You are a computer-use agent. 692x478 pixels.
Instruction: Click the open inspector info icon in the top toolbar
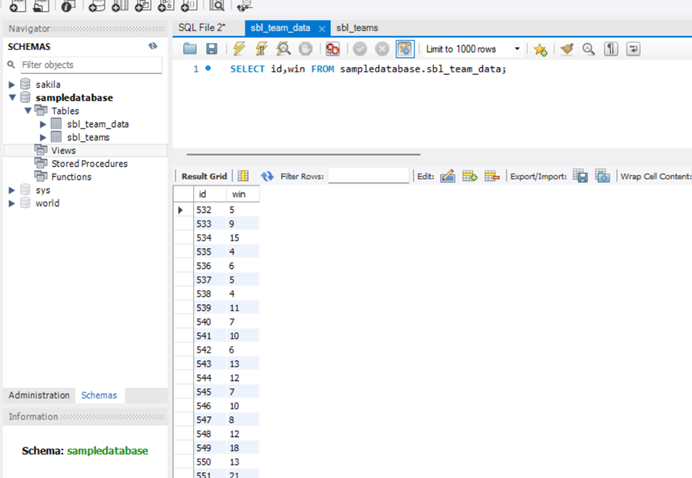tap(68, 6)
